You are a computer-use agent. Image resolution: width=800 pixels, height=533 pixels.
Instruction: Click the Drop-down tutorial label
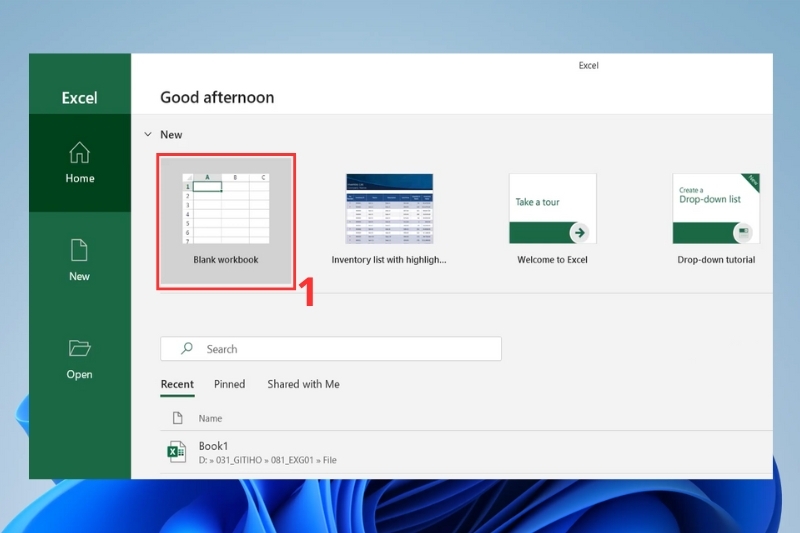[716, 260]
